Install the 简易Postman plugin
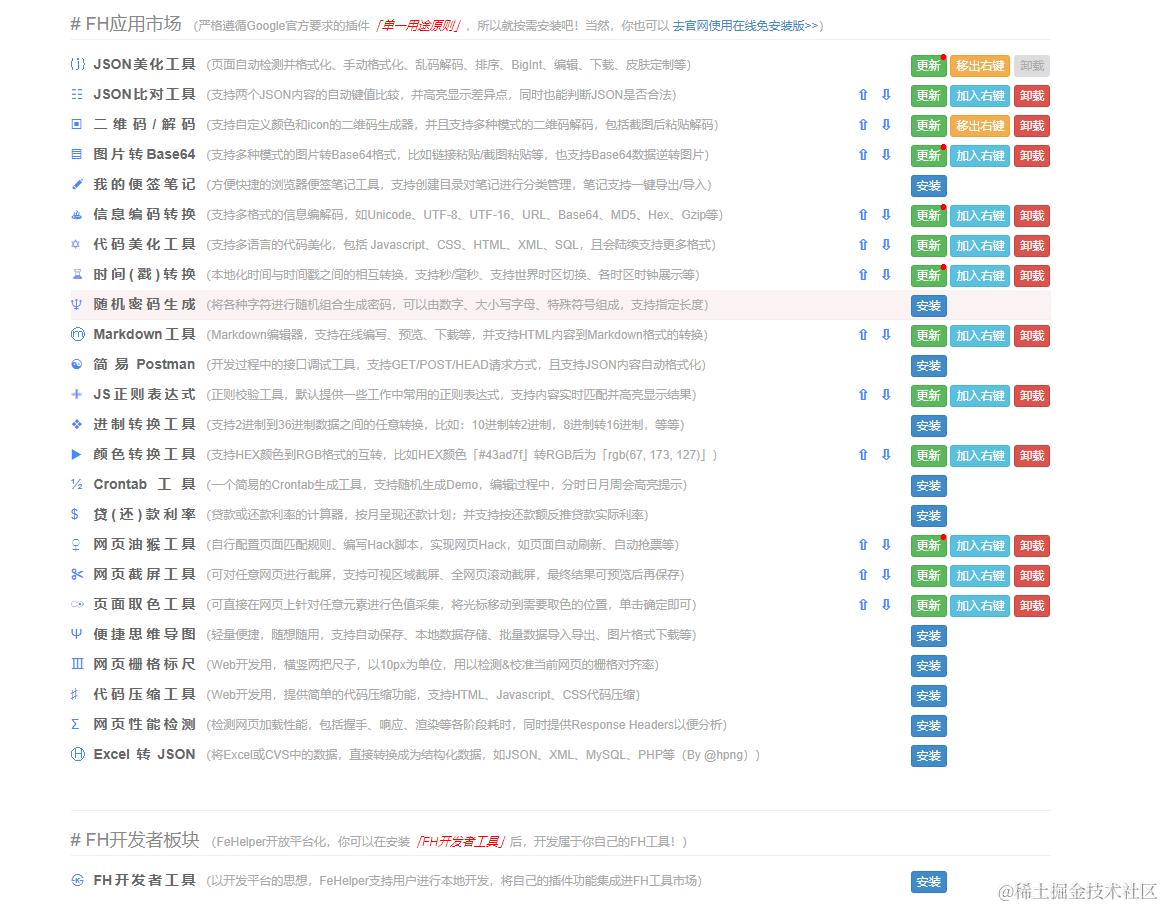Screen dimensions: 1164x908 pos(929,365)
